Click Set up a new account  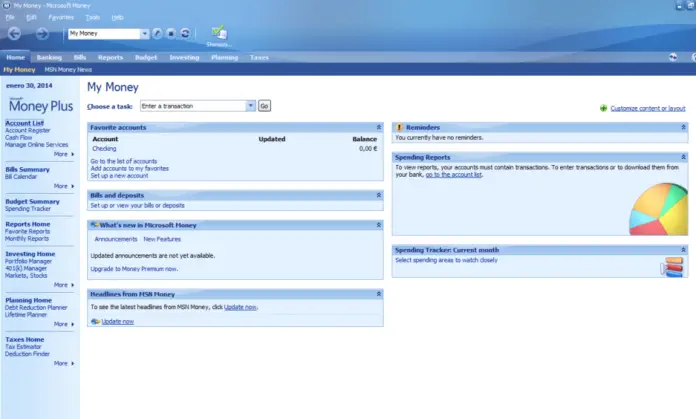(x=119, y=175)
